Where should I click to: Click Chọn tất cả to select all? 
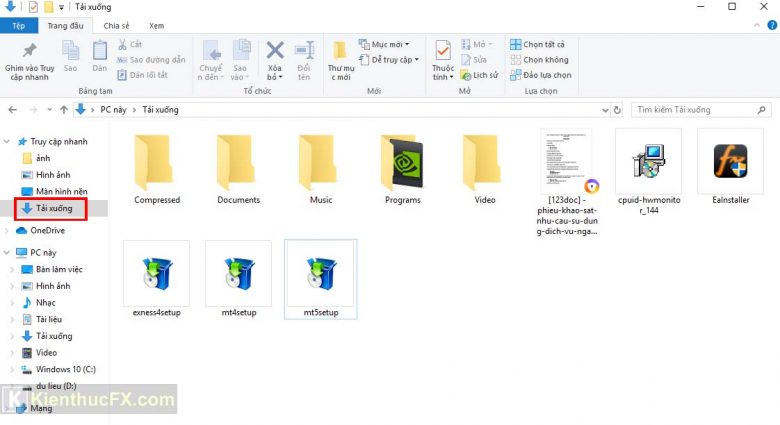[538, 45]
